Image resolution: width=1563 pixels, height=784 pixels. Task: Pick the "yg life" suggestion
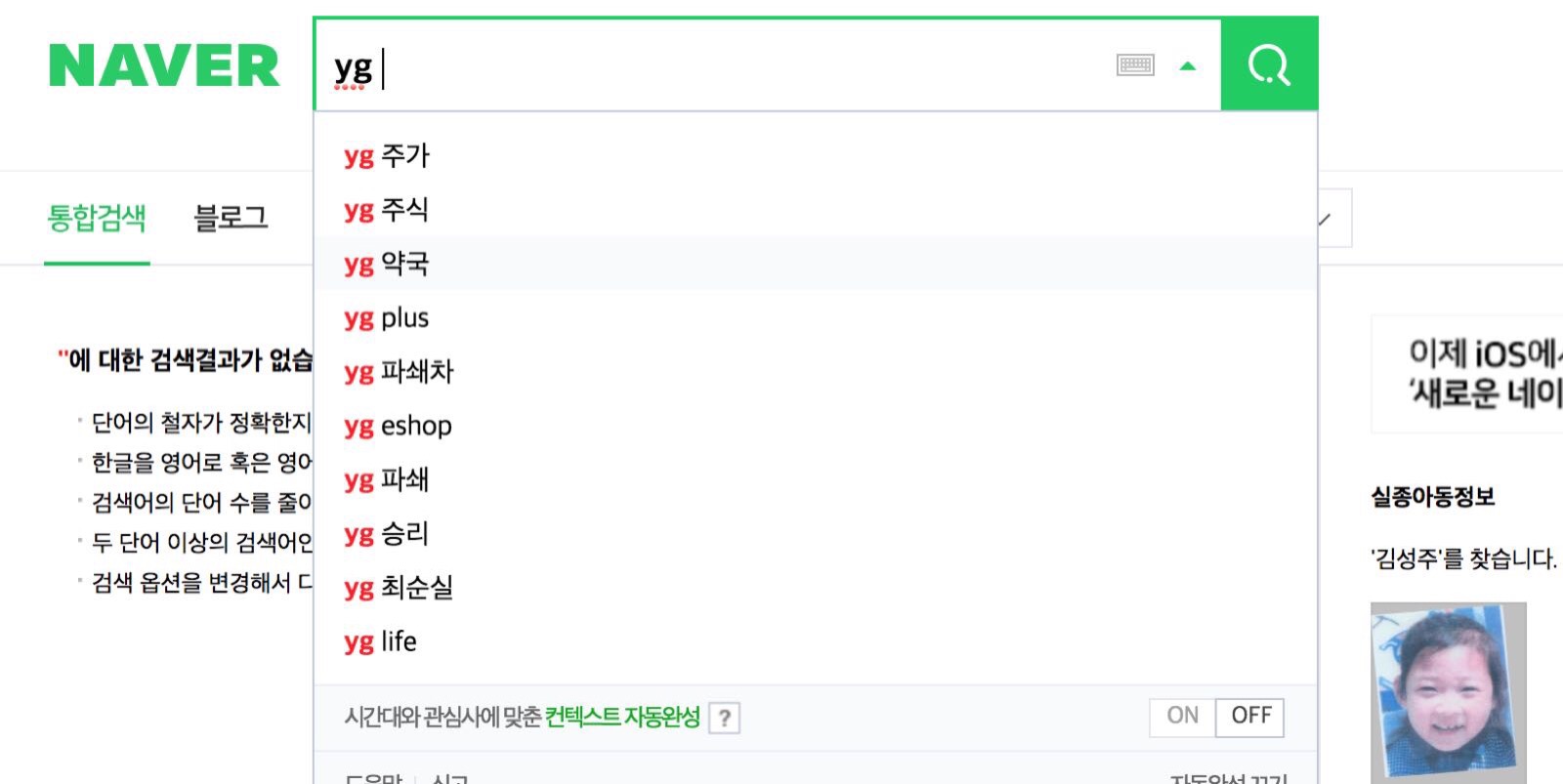click(x=380, y=641)
